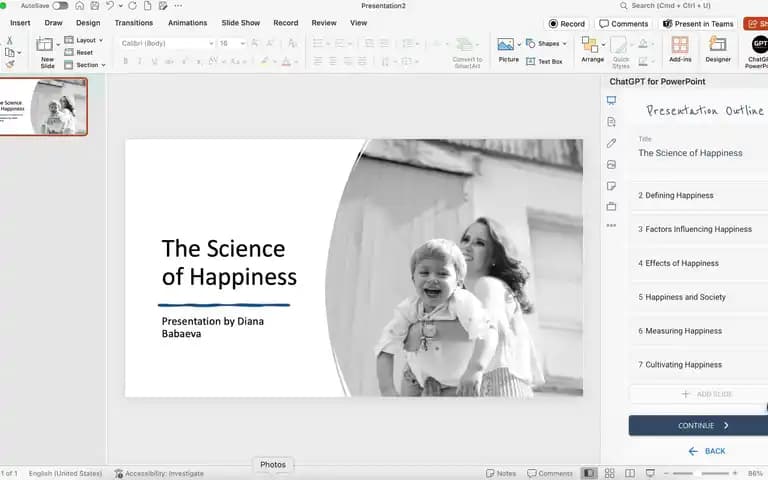Viewport: 768px width, 480px height.
Task: Launch the Designer pane
Action: (718, 50)
